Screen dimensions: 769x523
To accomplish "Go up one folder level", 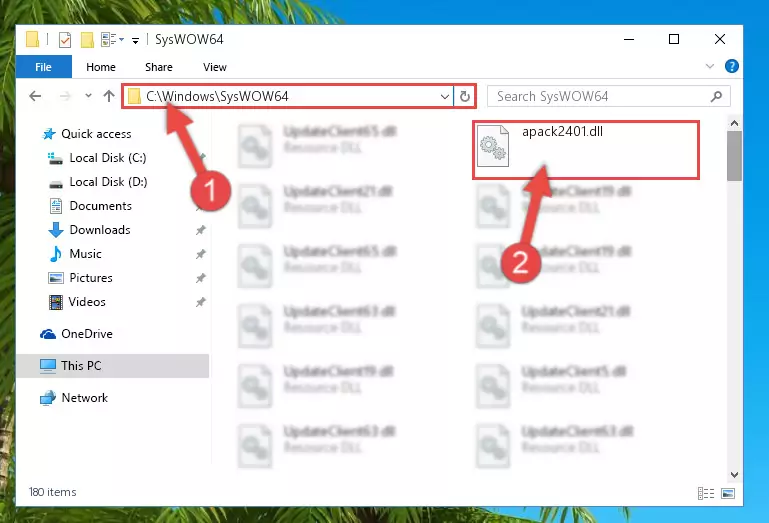I will click(109, 96).
